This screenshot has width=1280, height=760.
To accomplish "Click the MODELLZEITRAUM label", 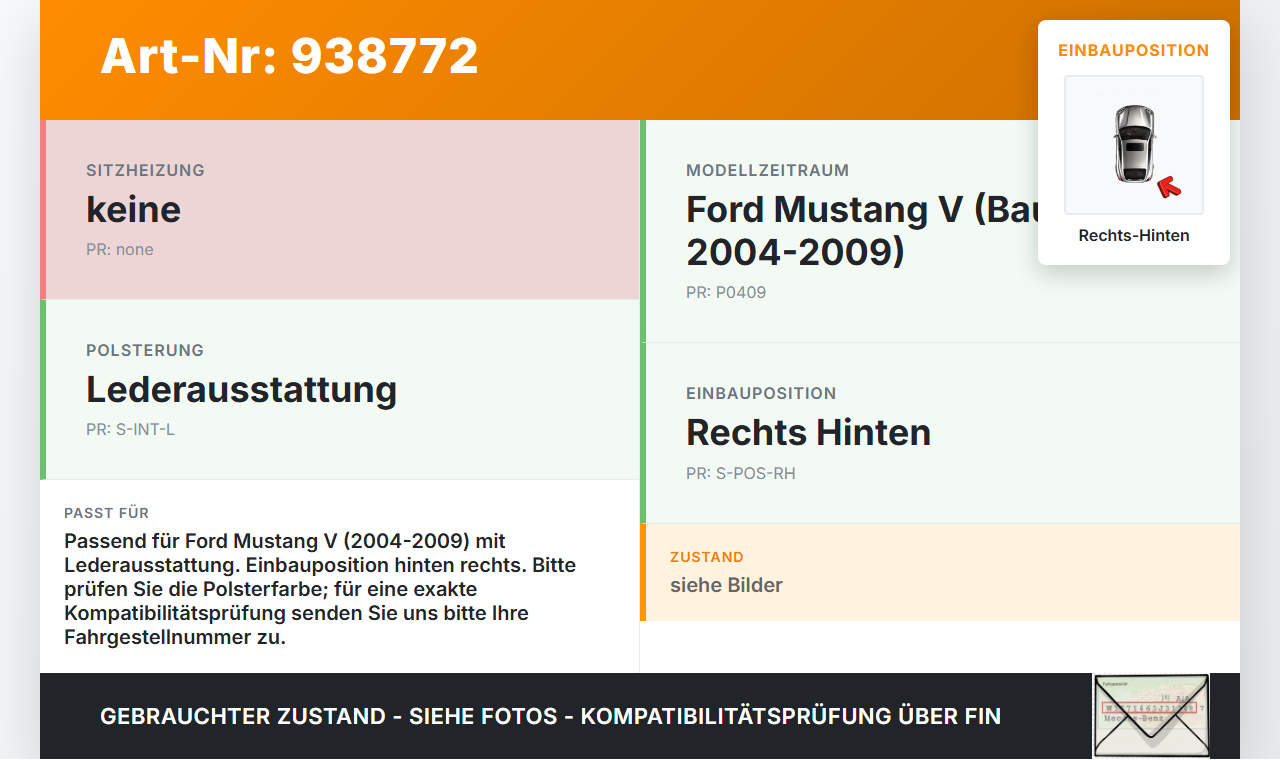I will [767, 170].
